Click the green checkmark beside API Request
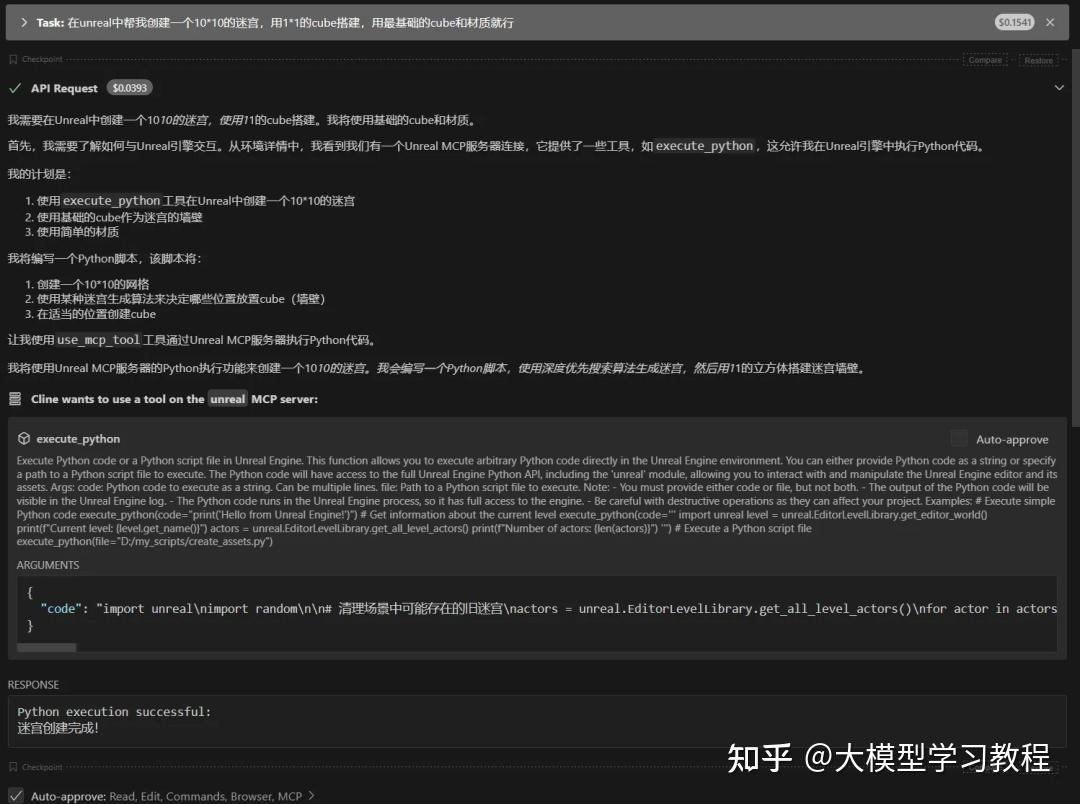 pos(15,87)
